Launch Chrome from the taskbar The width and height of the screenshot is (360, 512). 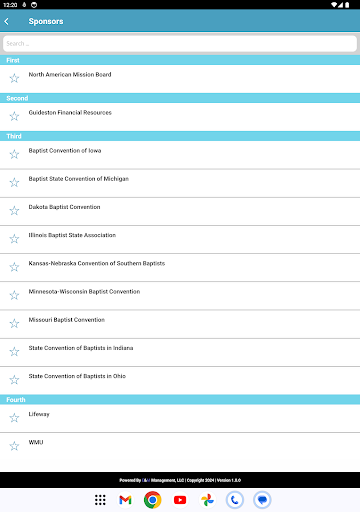point(153,500)
